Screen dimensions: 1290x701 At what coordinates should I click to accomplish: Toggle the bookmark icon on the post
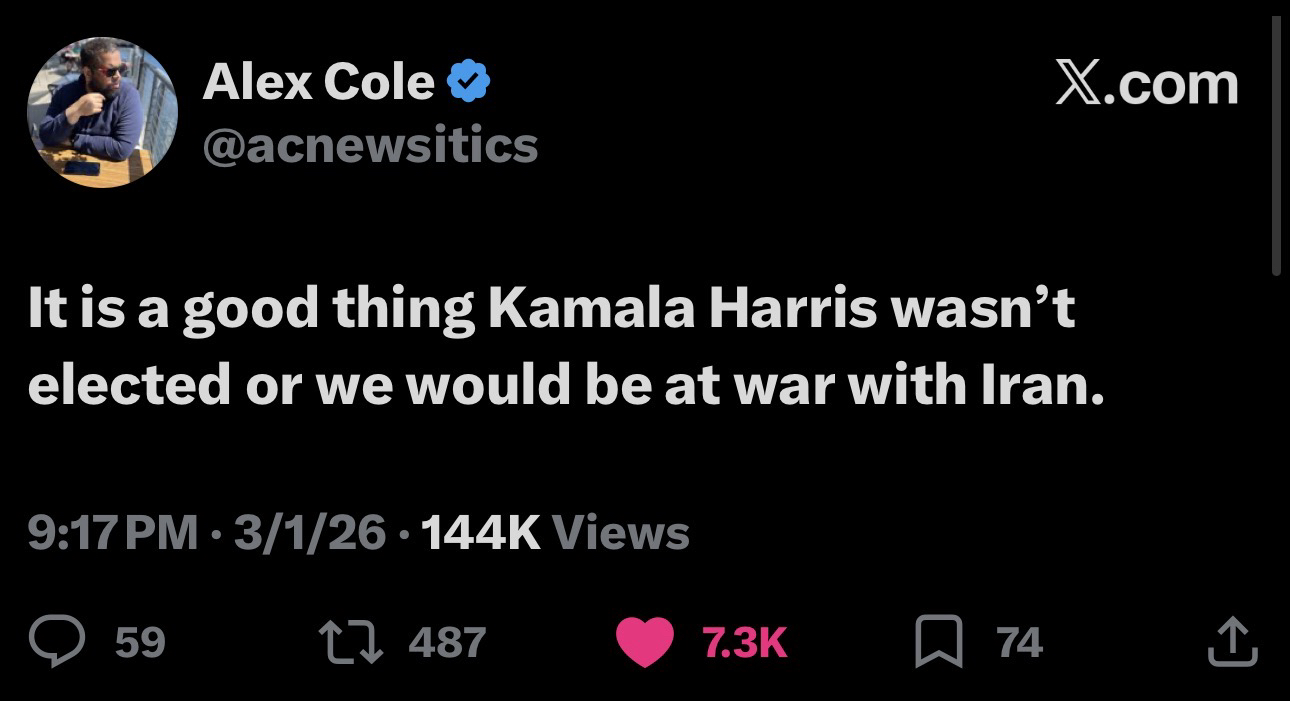coord(938,641)
